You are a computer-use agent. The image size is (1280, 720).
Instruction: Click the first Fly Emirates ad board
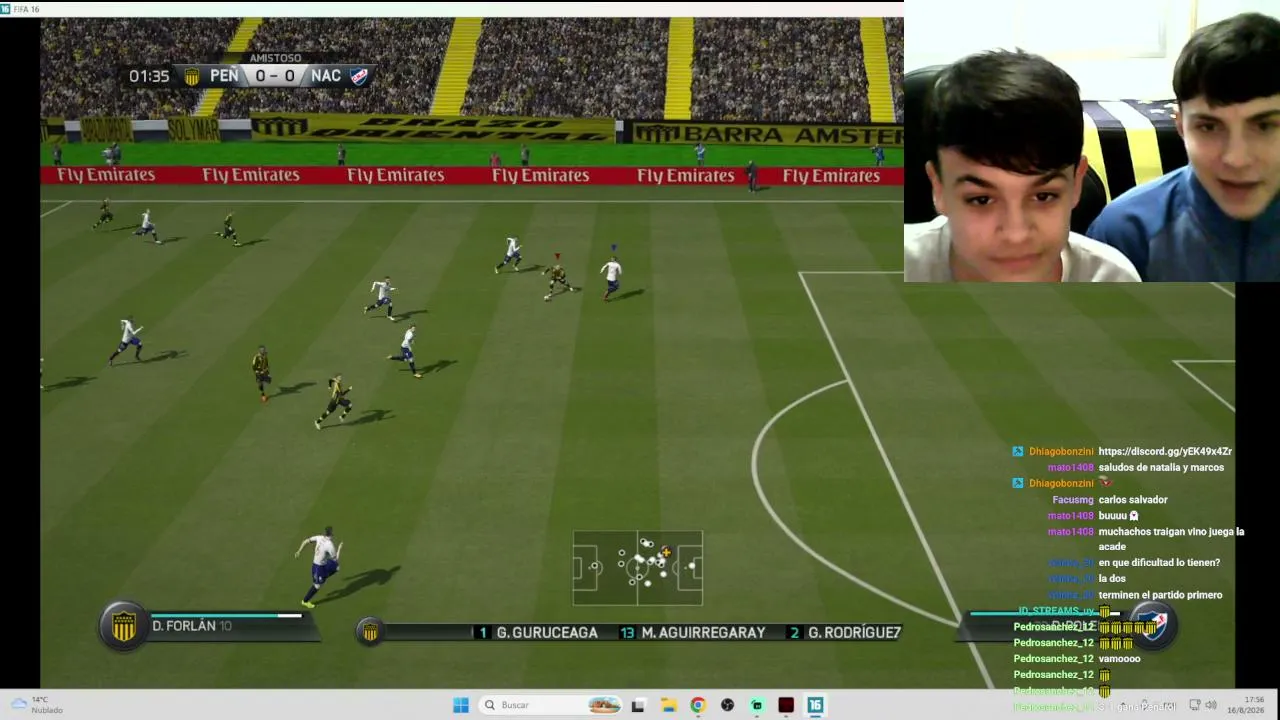(106, 175)
